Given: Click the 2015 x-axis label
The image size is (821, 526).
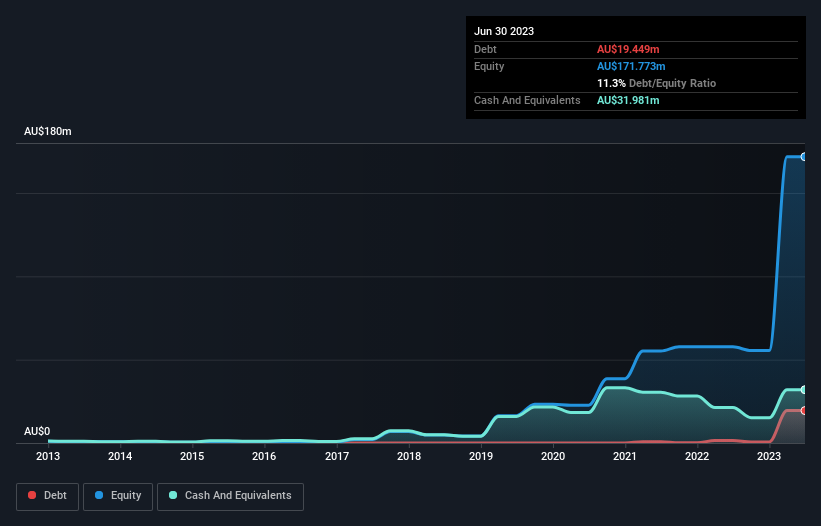Looking at the screenshot, I should [x=192, y=456].
